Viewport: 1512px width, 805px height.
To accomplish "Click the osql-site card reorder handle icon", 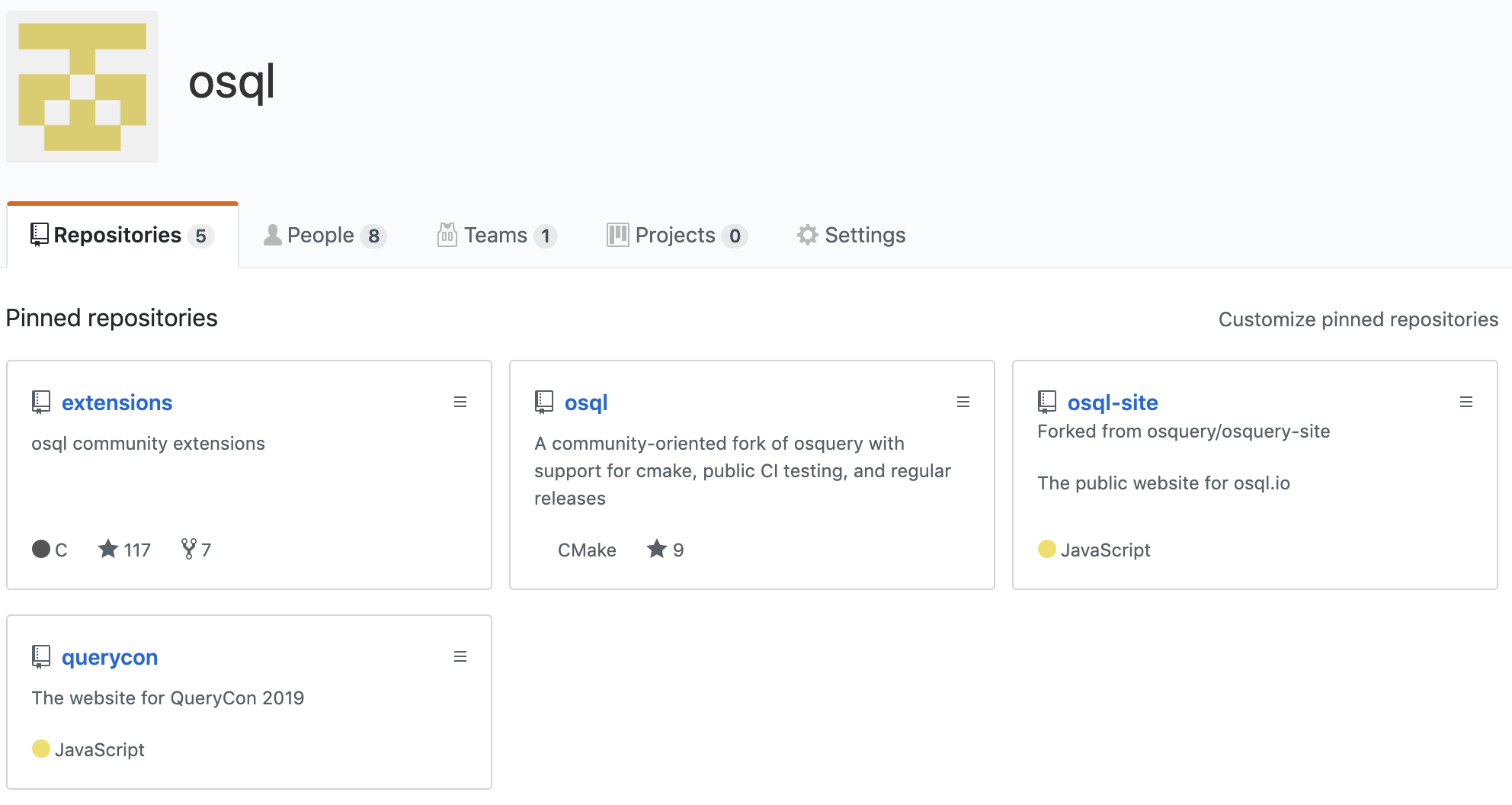I will tap(1466, 402).
